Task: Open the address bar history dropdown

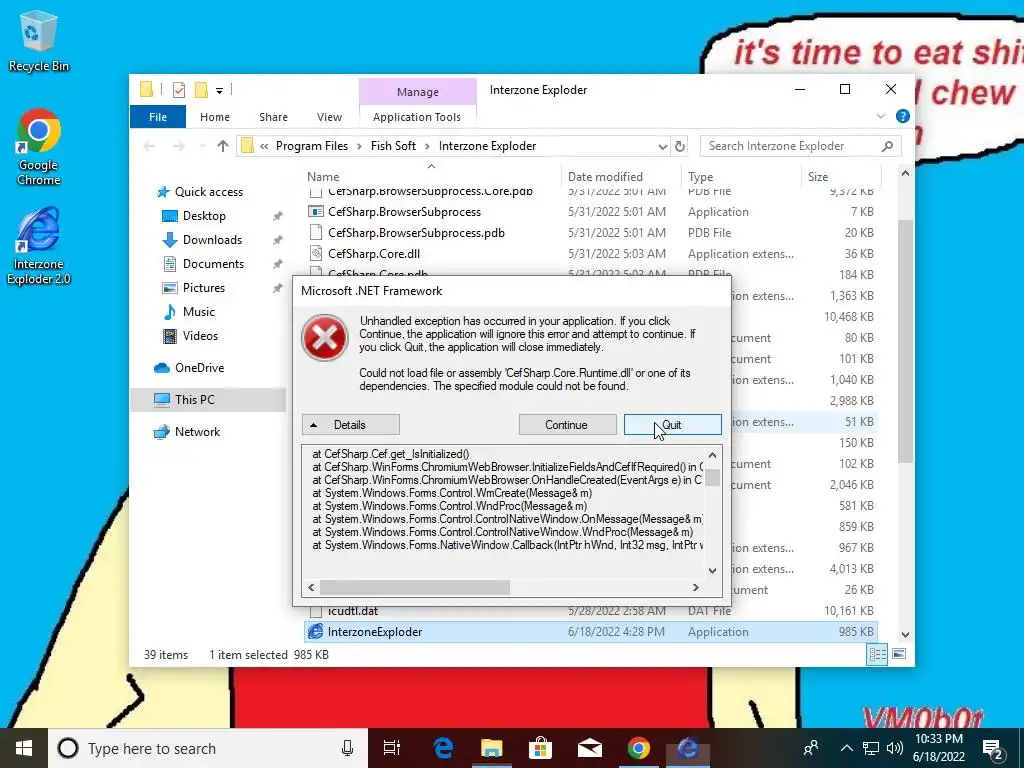Action: click(662, 146)
